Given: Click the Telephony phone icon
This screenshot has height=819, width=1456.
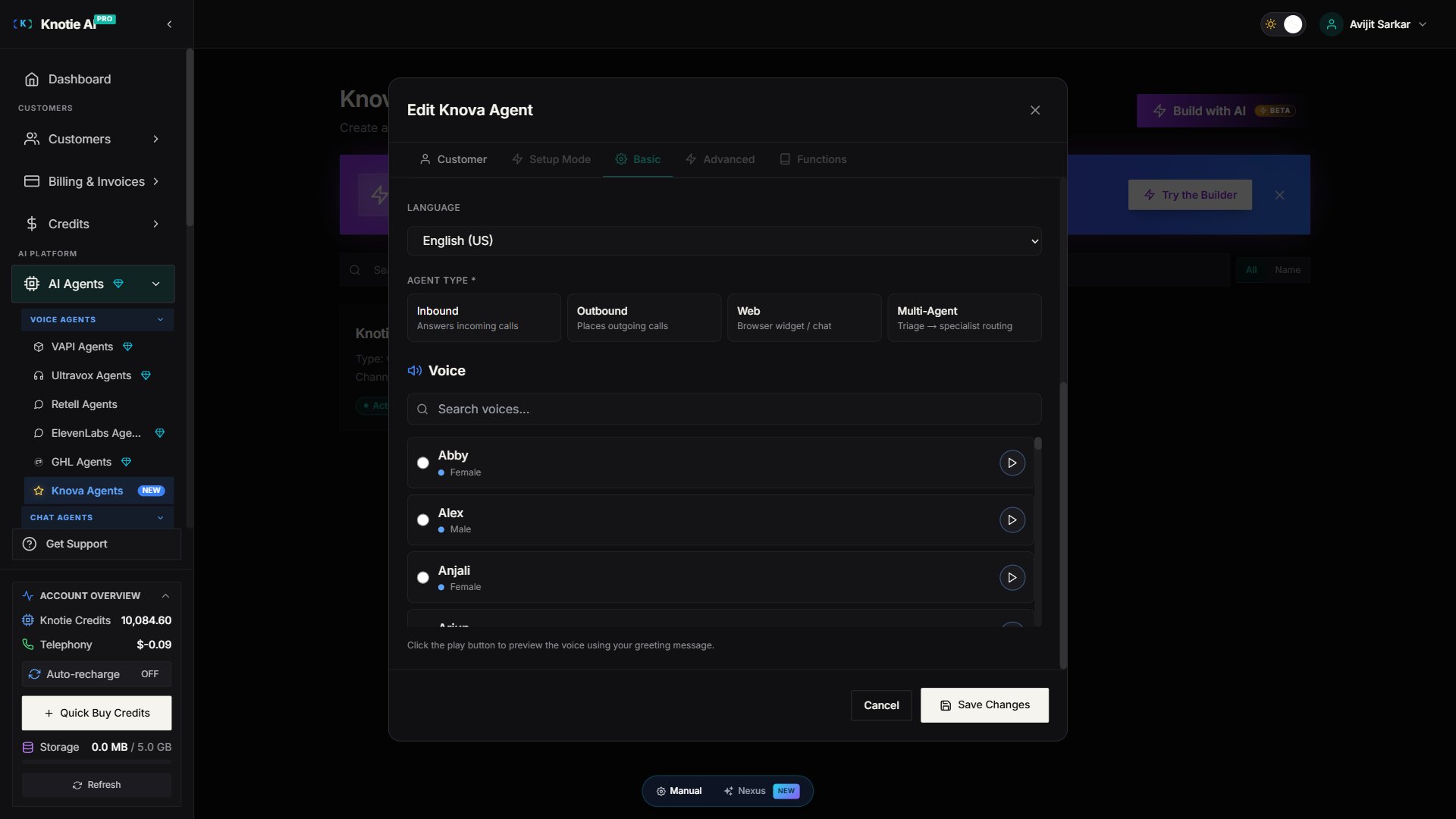Looking at the screenshot, I should tap(28, 645).
